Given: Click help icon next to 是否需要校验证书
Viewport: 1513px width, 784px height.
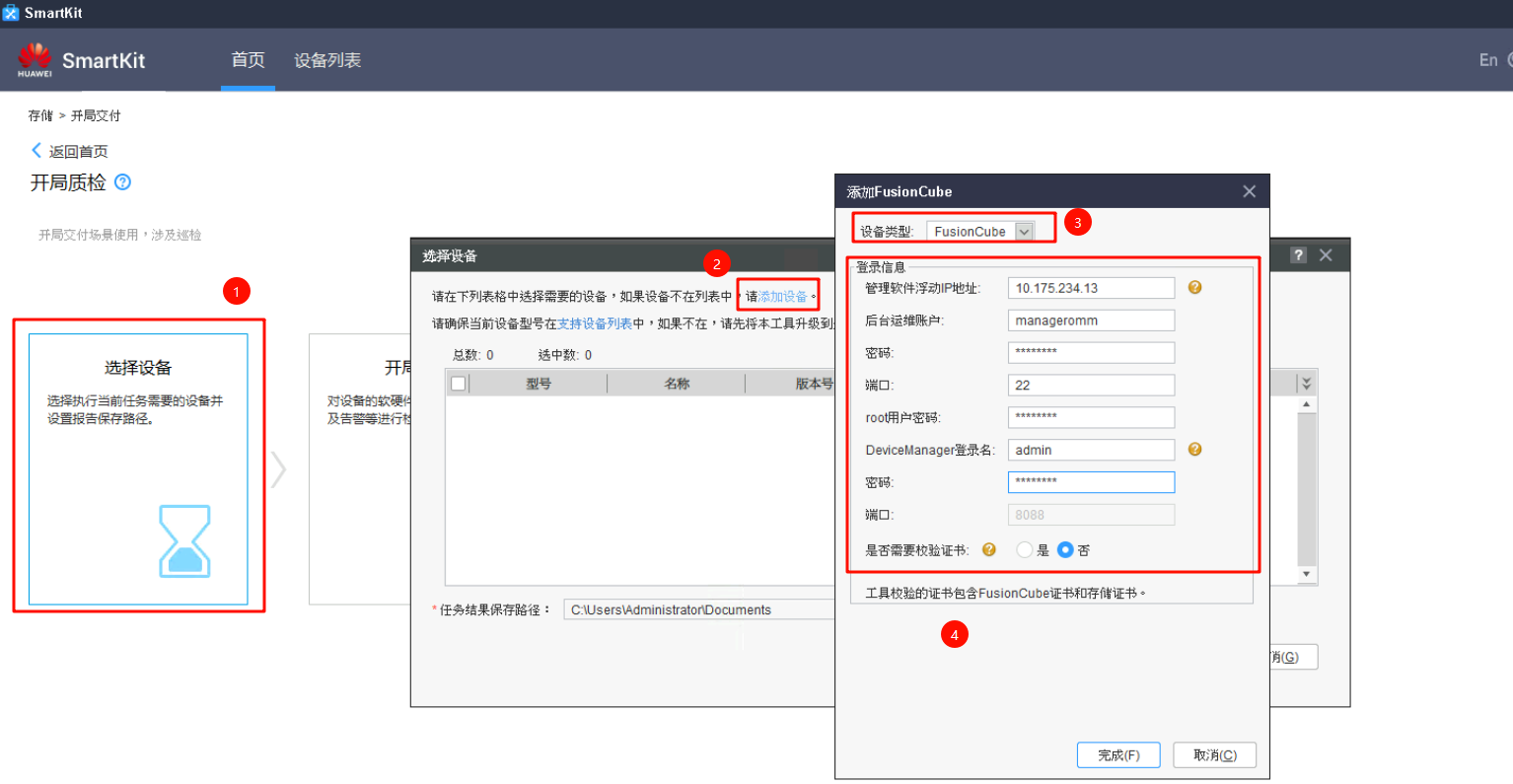Looking at the screenshot, I should point(988,549).
